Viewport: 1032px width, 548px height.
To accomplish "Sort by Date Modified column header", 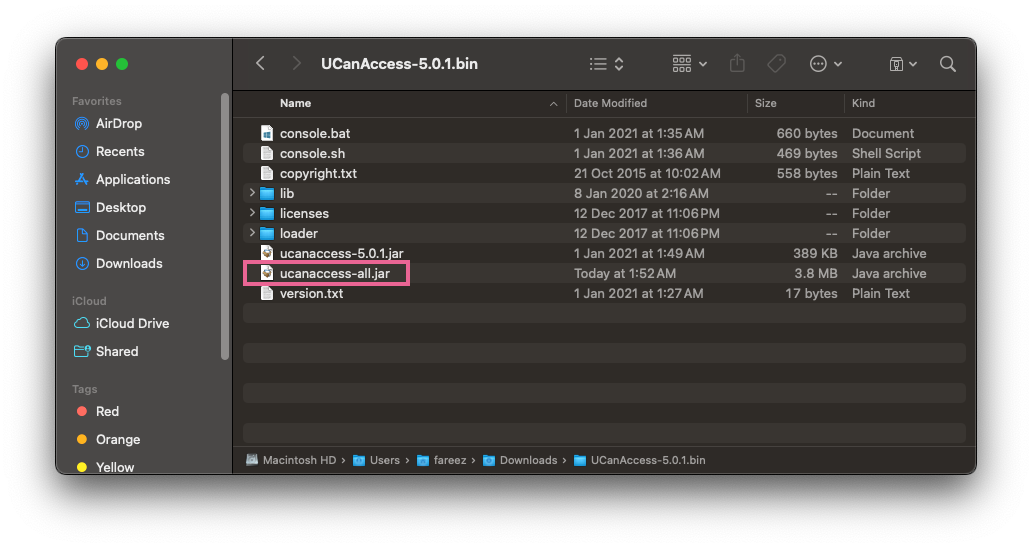I will [x=610, y=103].
